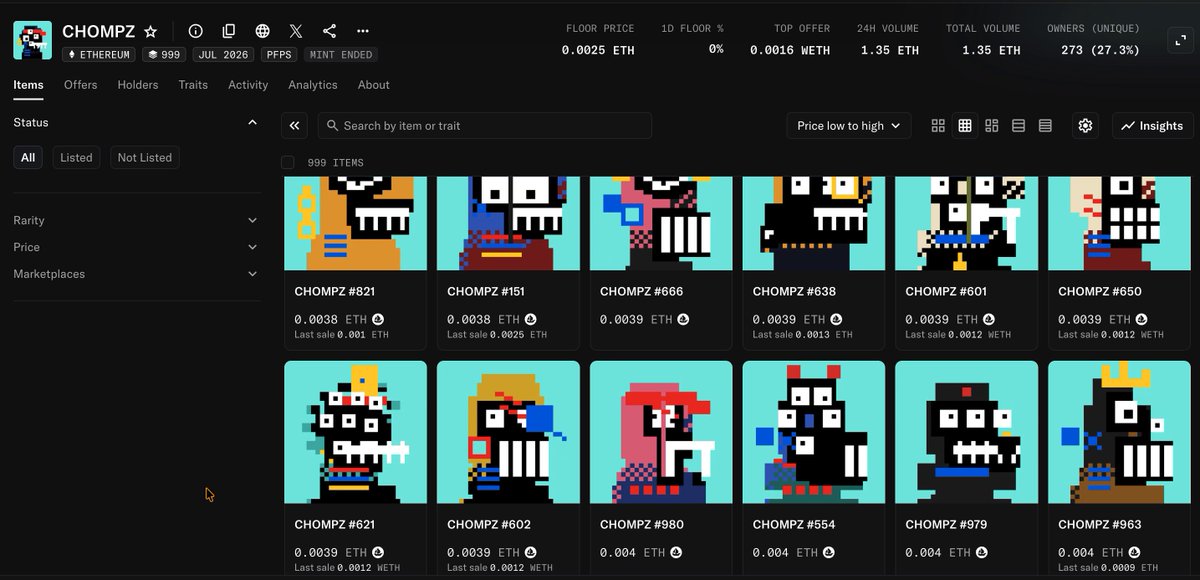Open the About tab
The width and height of the screenshot is (1200, 580).
coord(374,85)
